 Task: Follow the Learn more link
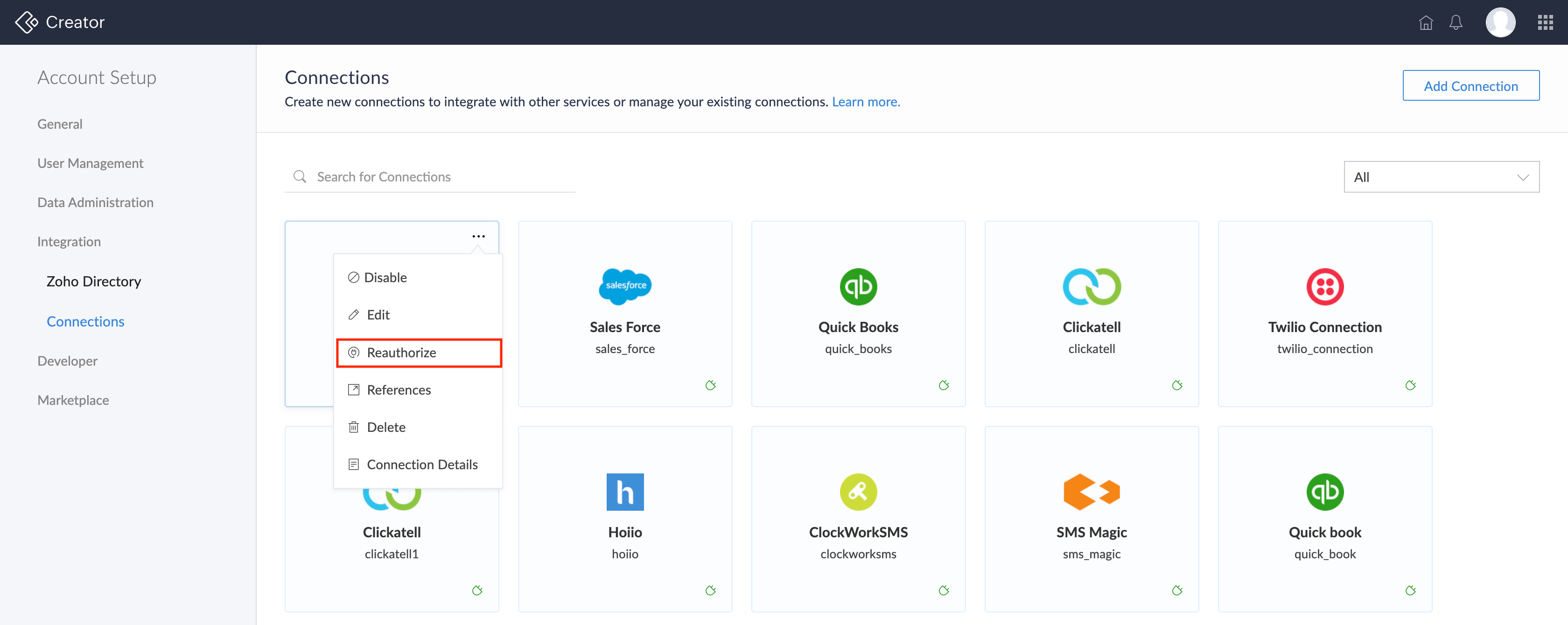866,102
